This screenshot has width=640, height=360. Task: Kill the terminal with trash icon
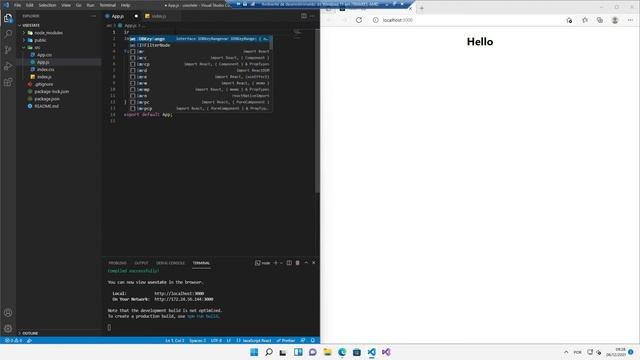[x=298, y=263]
